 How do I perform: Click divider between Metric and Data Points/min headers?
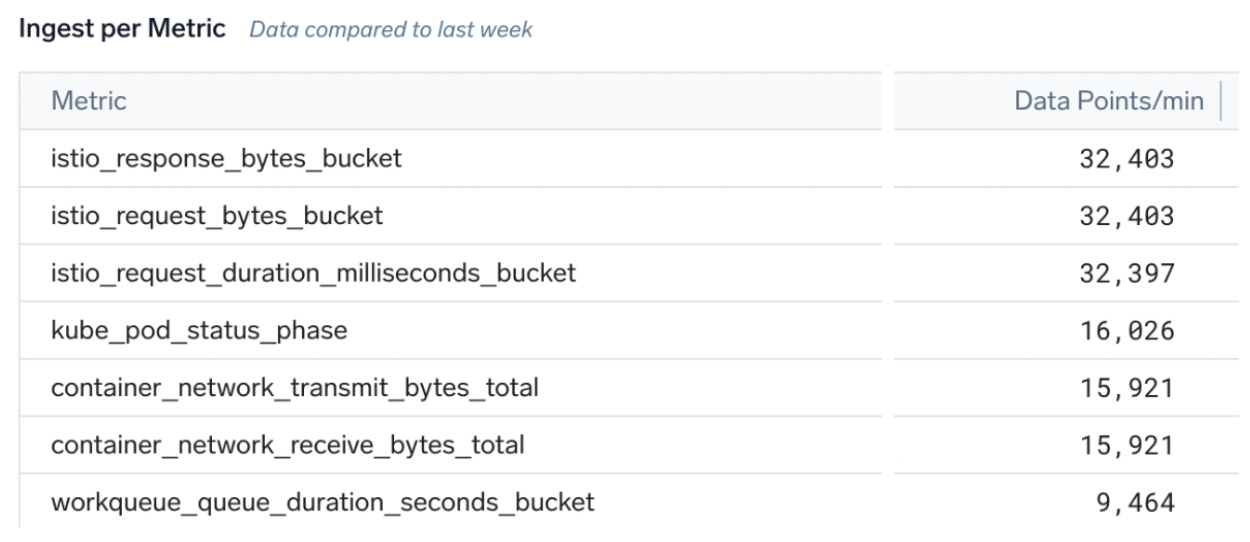[x=888, y=101]
